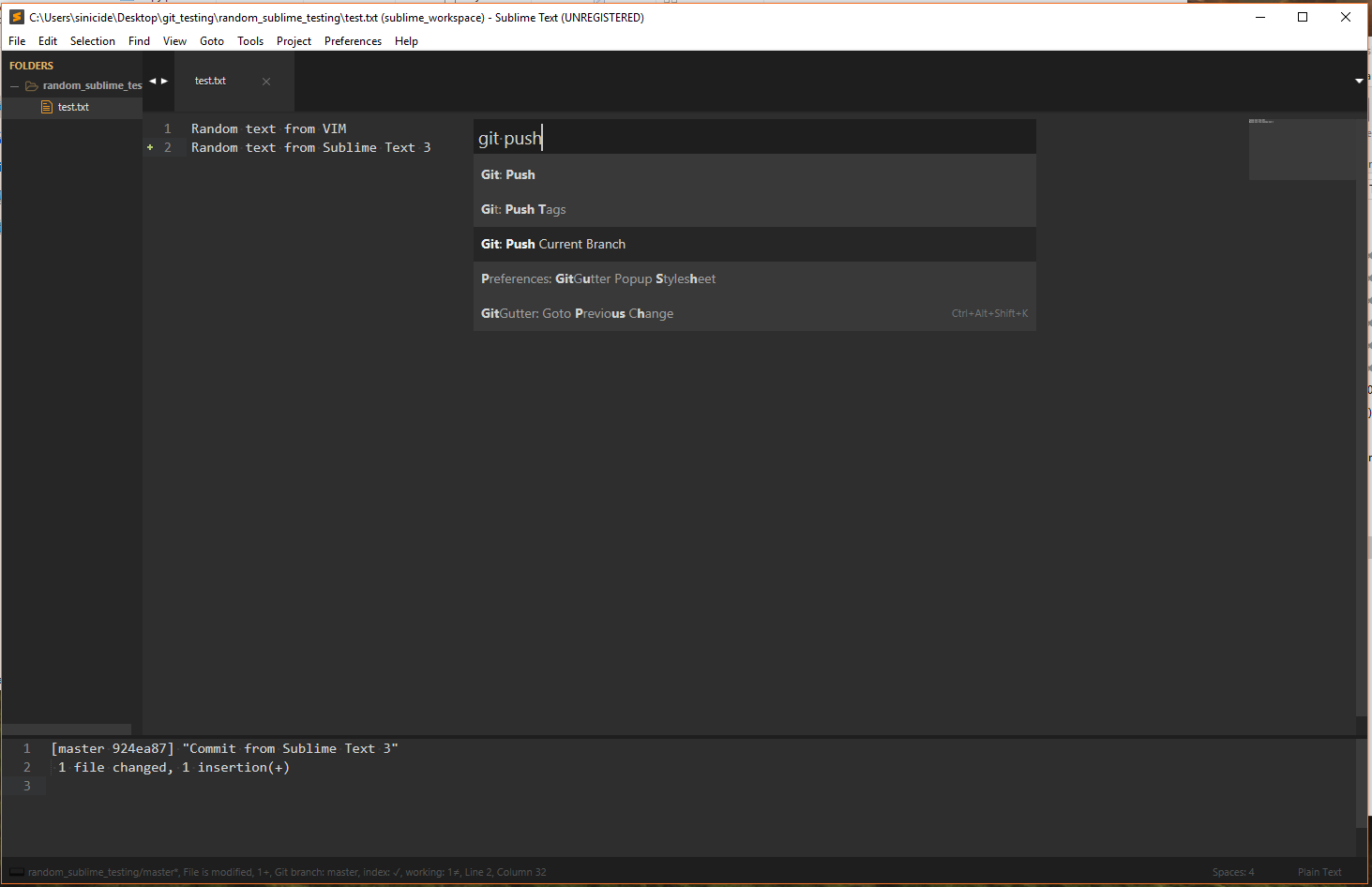1372x887 pixels.
Task: Click output '1 file changed, 1 insertion(+)'
Action: point(173,767)
